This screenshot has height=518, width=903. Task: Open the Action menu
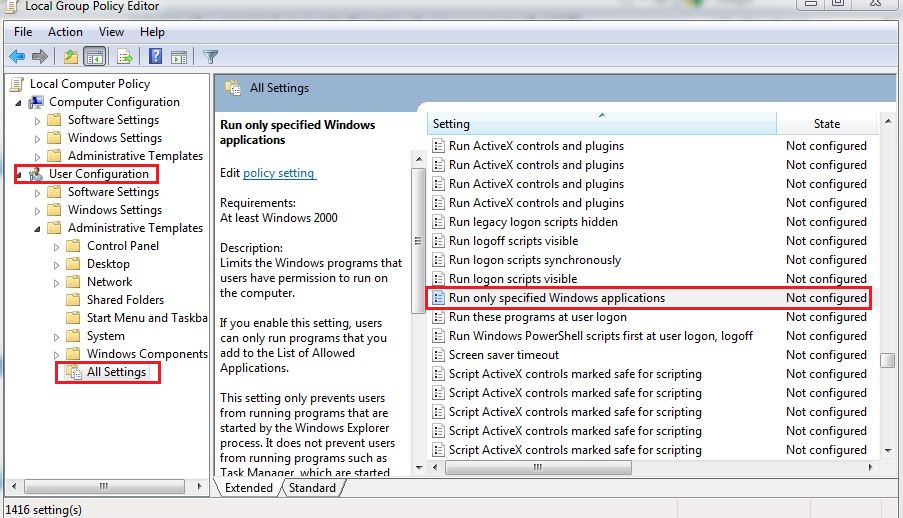64,32
